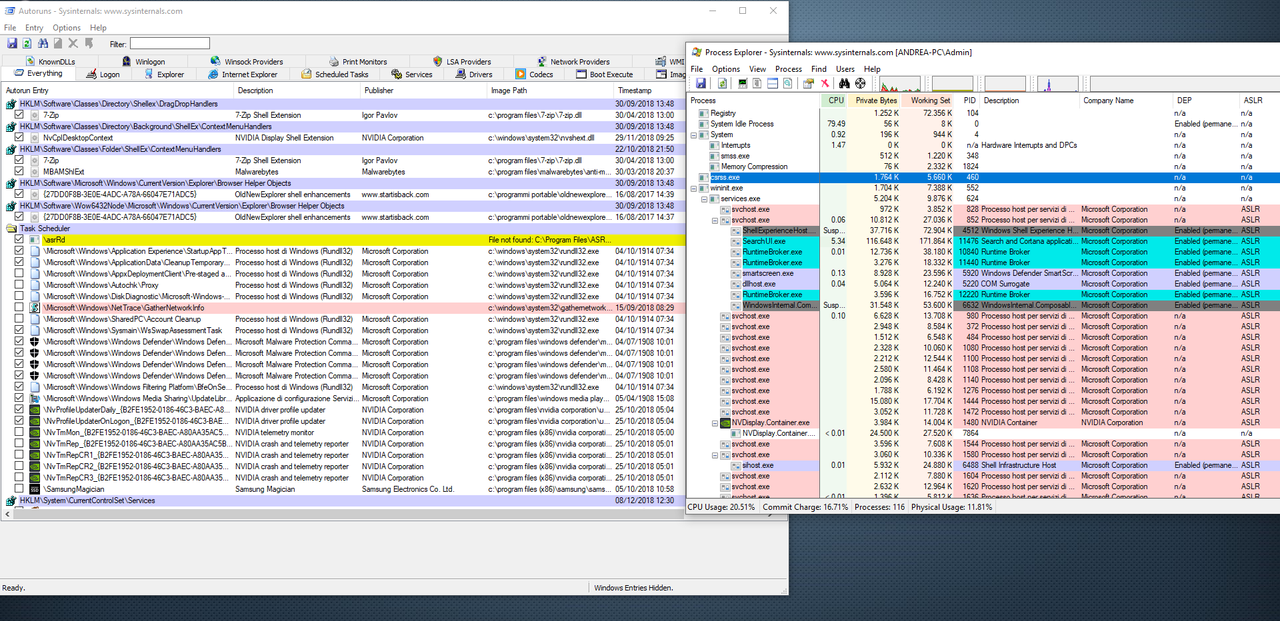Click the Delete X icon in Autoruns toolbar
The image size is (1280, 621).
[x=73, y=43]
